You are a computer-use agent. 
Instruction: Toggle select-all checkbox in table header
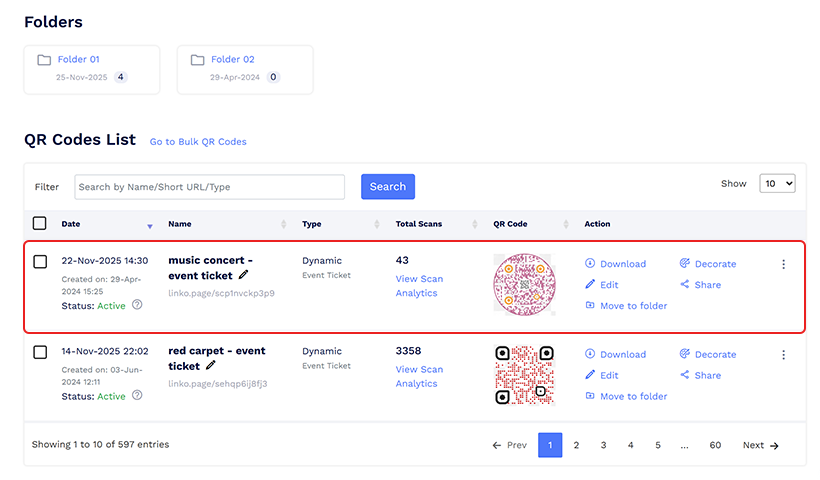[40, 224]
